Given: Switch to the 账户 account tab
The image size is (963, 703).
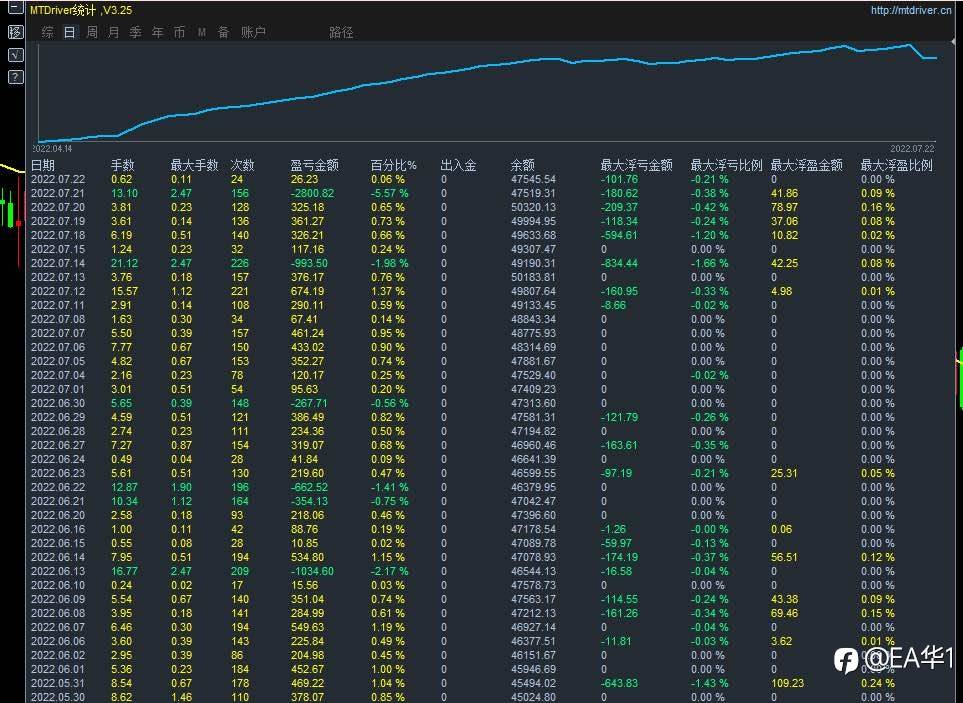Looking at the screenshot, I should 253,32.
